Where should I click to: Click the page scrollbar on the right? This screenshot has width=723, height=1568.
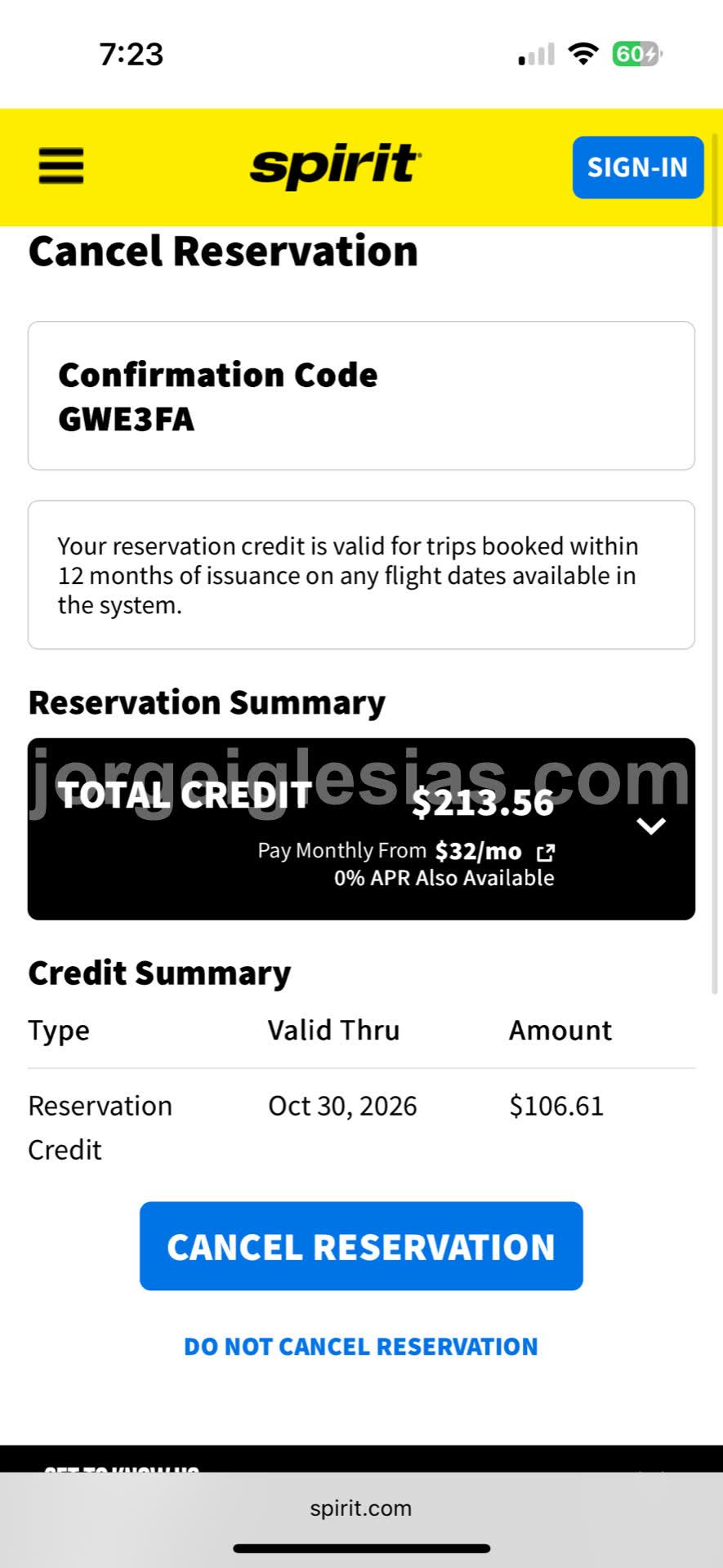point(716,612)
